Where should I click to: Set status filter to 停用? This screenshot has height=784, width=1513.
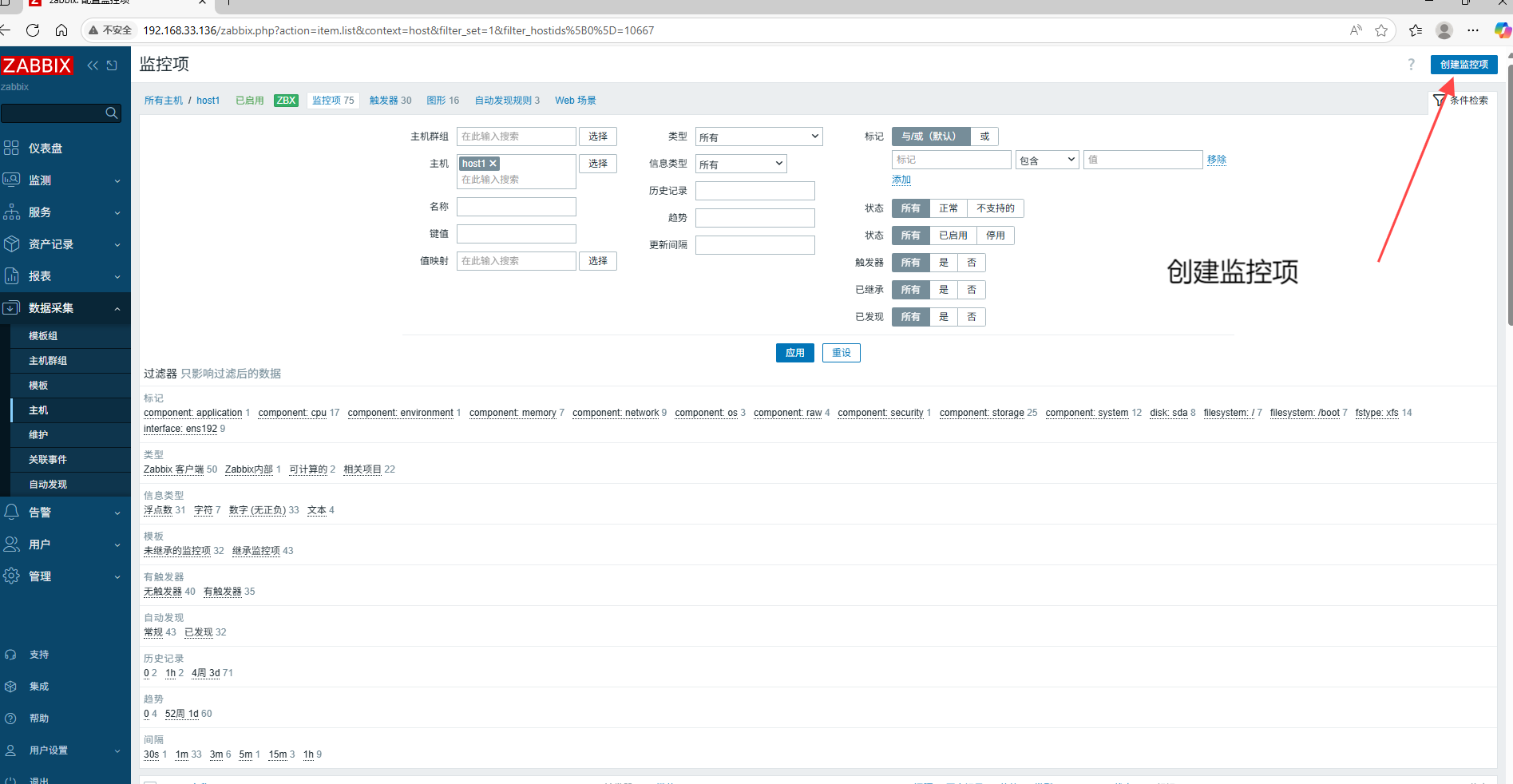click(x=996, y=236)
